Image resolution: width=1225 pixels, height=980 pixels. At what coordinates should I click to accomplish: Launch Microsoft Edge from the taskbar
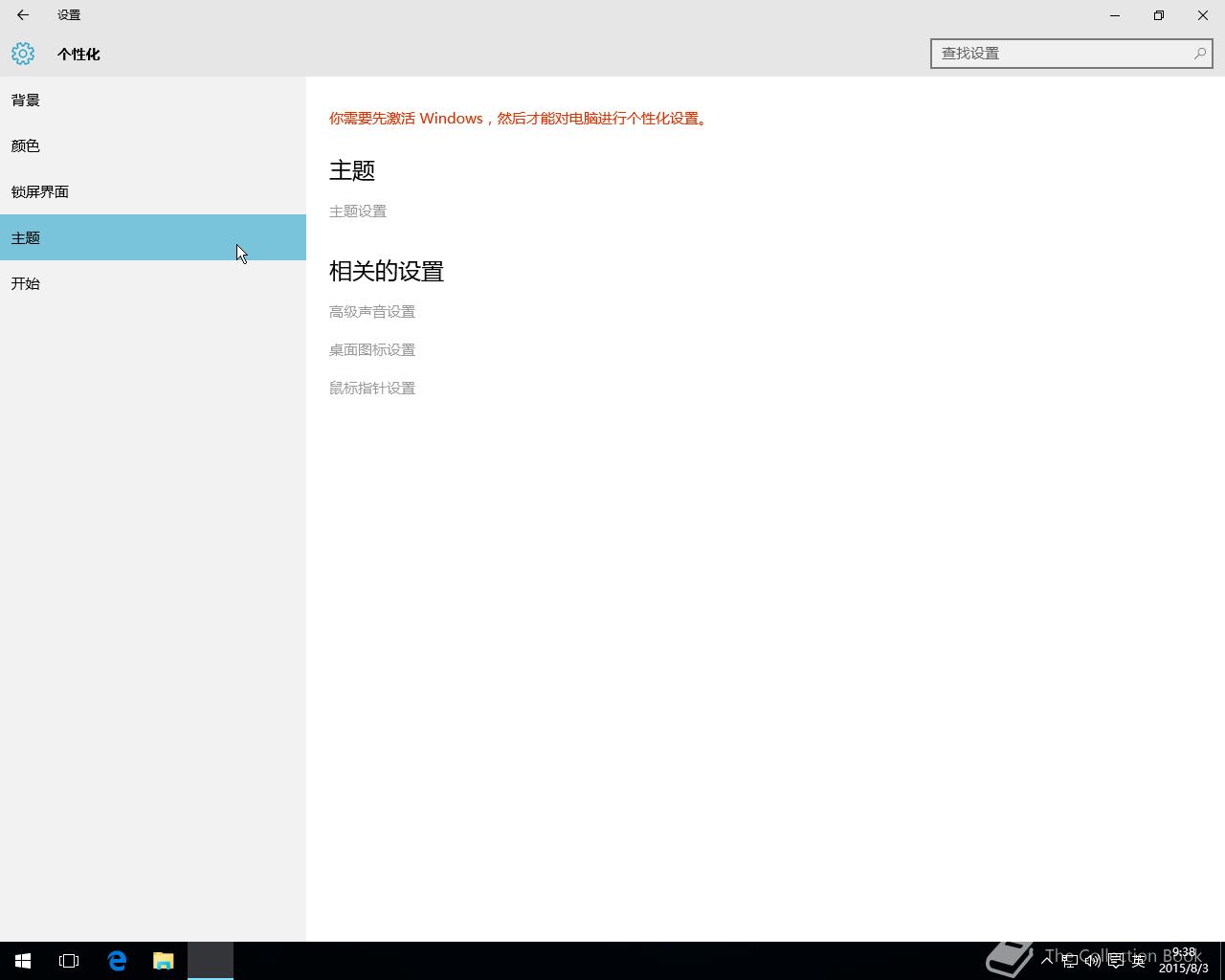[x=117, y=961]
